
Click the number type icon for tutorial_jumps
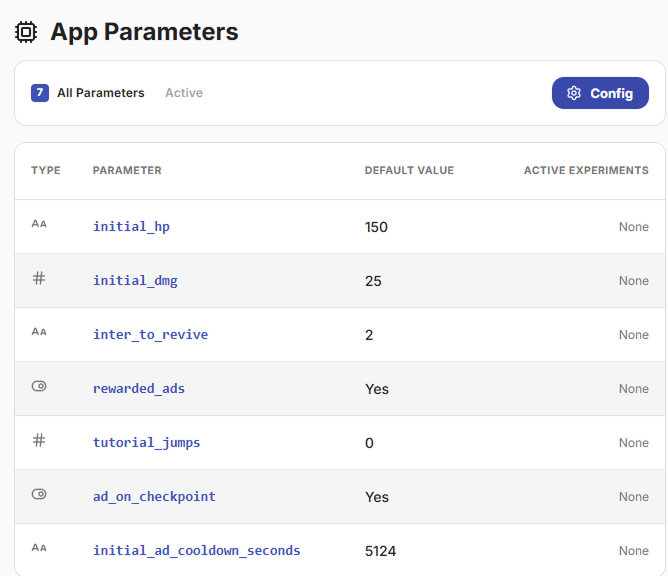39,440
